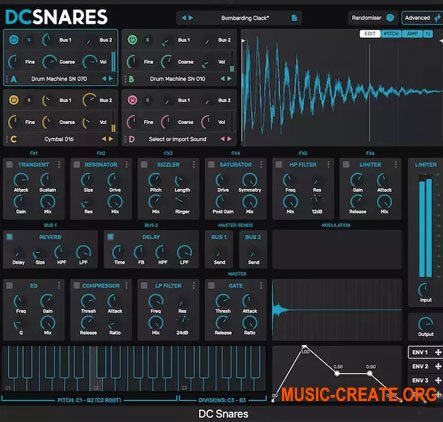Previous sample arrow for layer D
The image size is (443, 422).
[223, 139]
